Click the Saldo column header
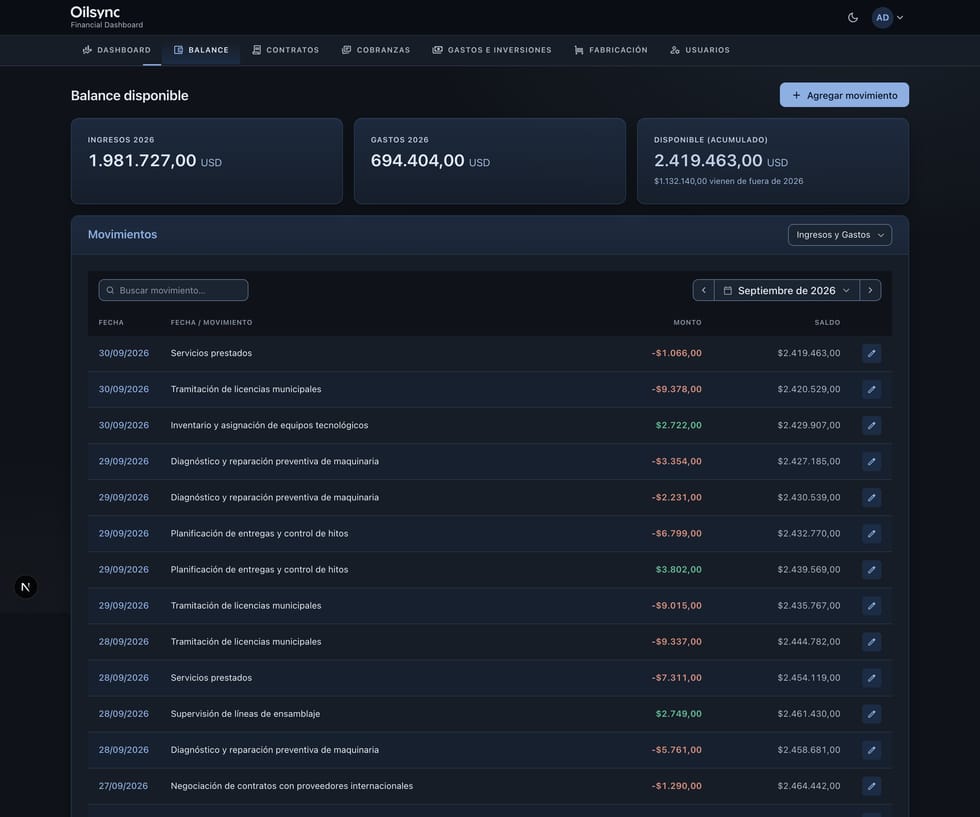Image resolution: width=980 pixels, height=817 pixels. [x=827, y=323]
